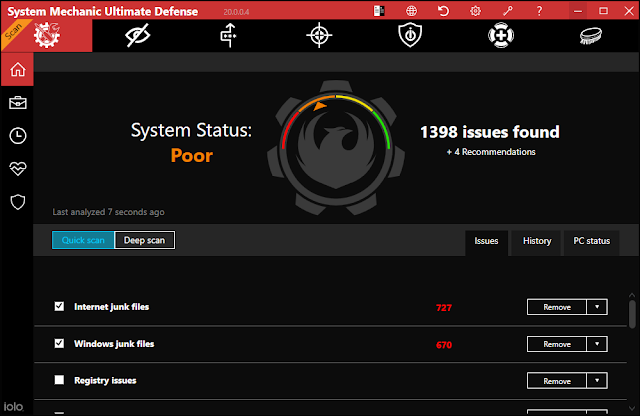
Task: Click the 'Internet junk files' label
Action: point(111,307)
